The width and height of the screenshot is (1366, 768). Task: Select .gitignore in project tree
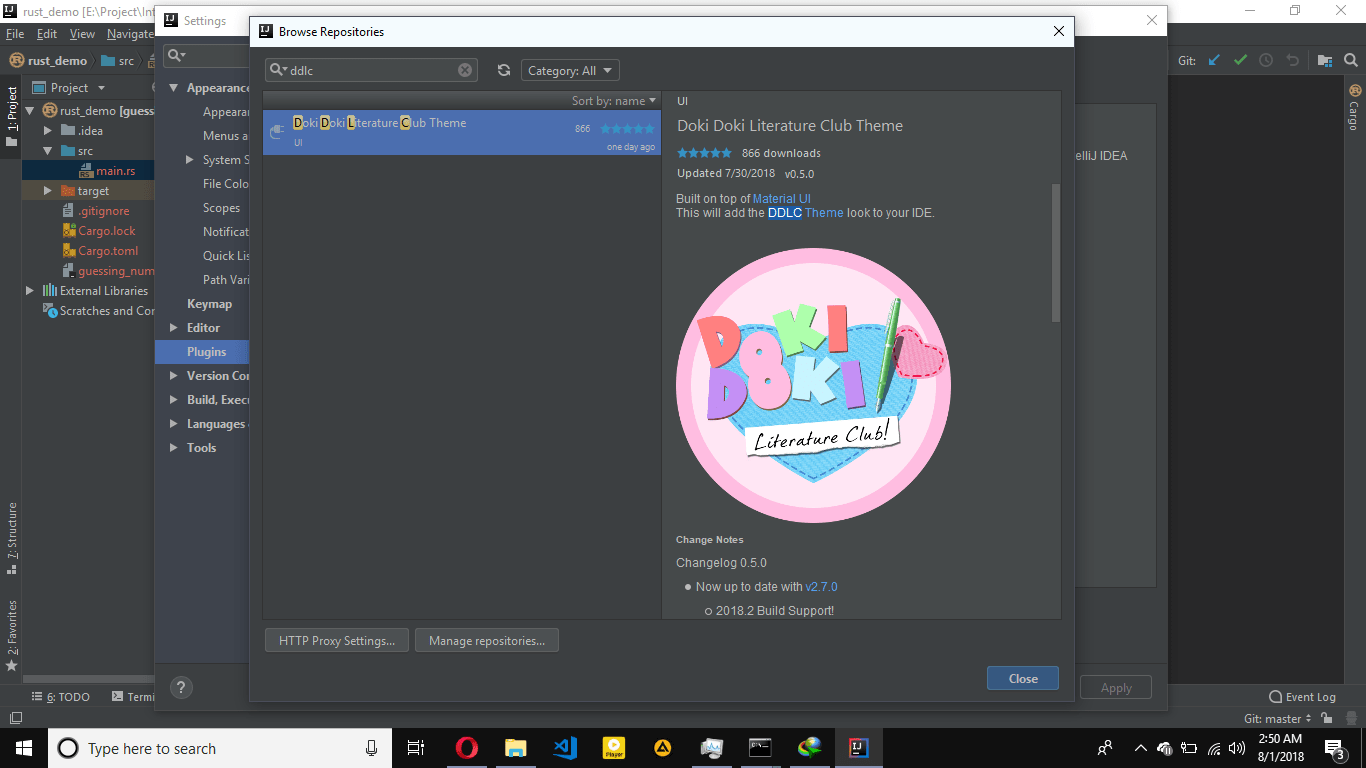[x=104, y=211]
